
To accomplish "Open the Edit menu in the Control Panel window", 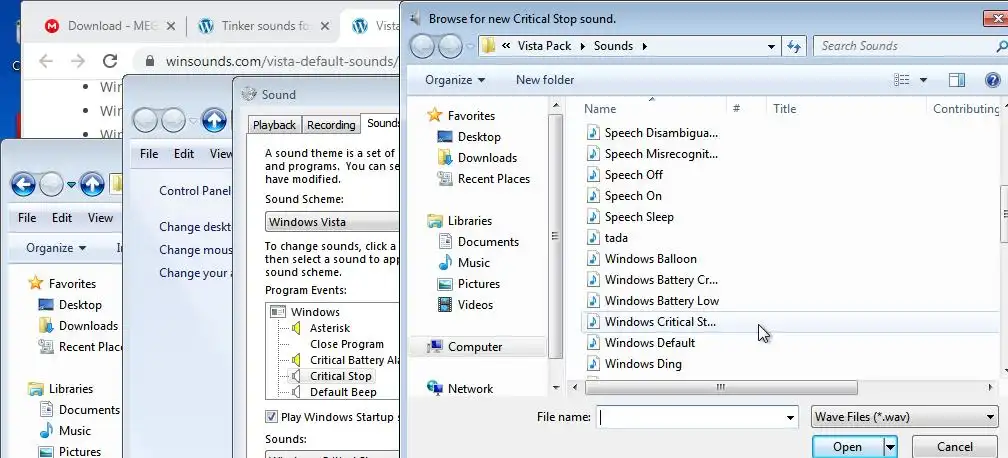I will pos(184,154).
